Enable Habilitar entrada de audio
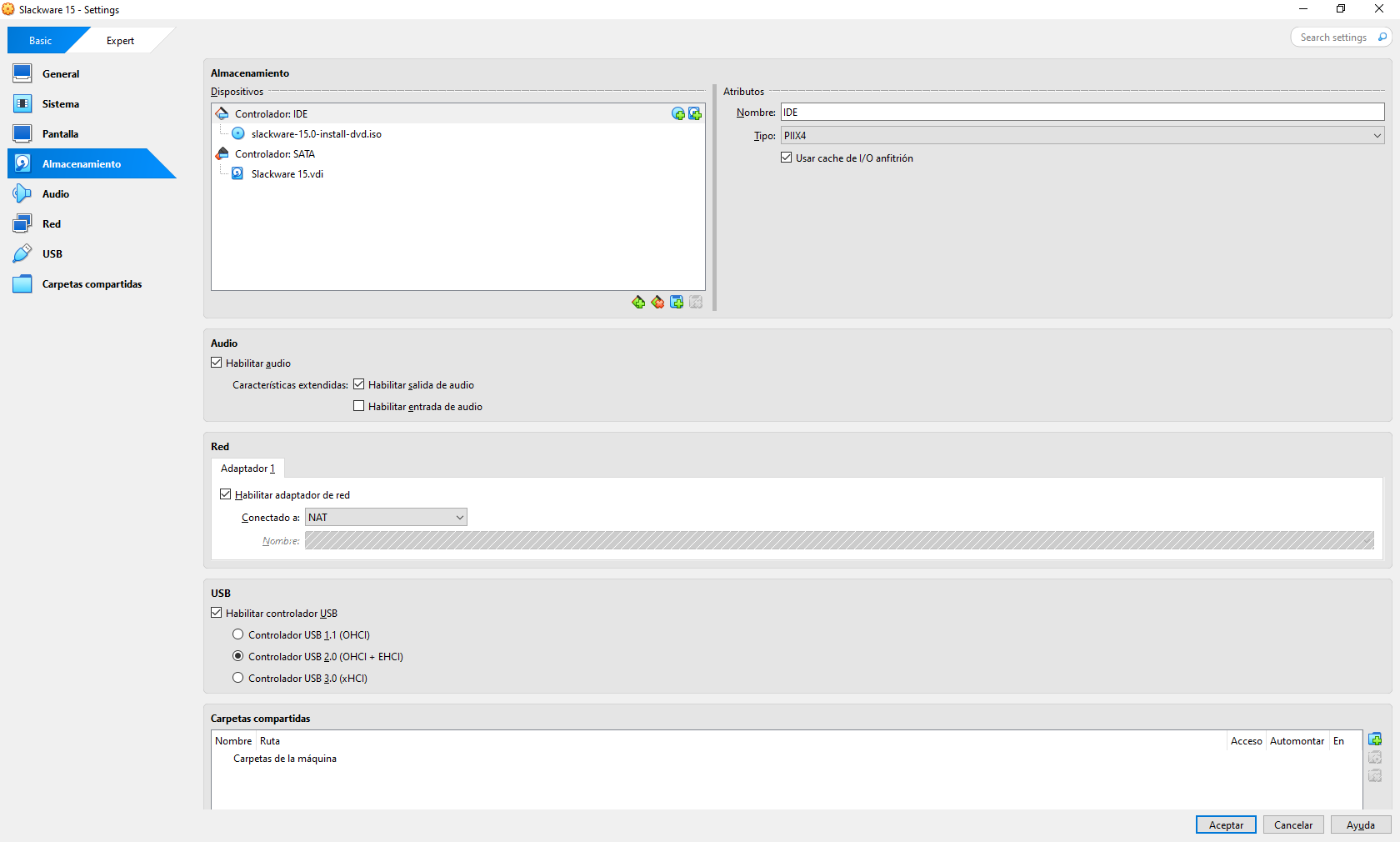 coord(359,406)
